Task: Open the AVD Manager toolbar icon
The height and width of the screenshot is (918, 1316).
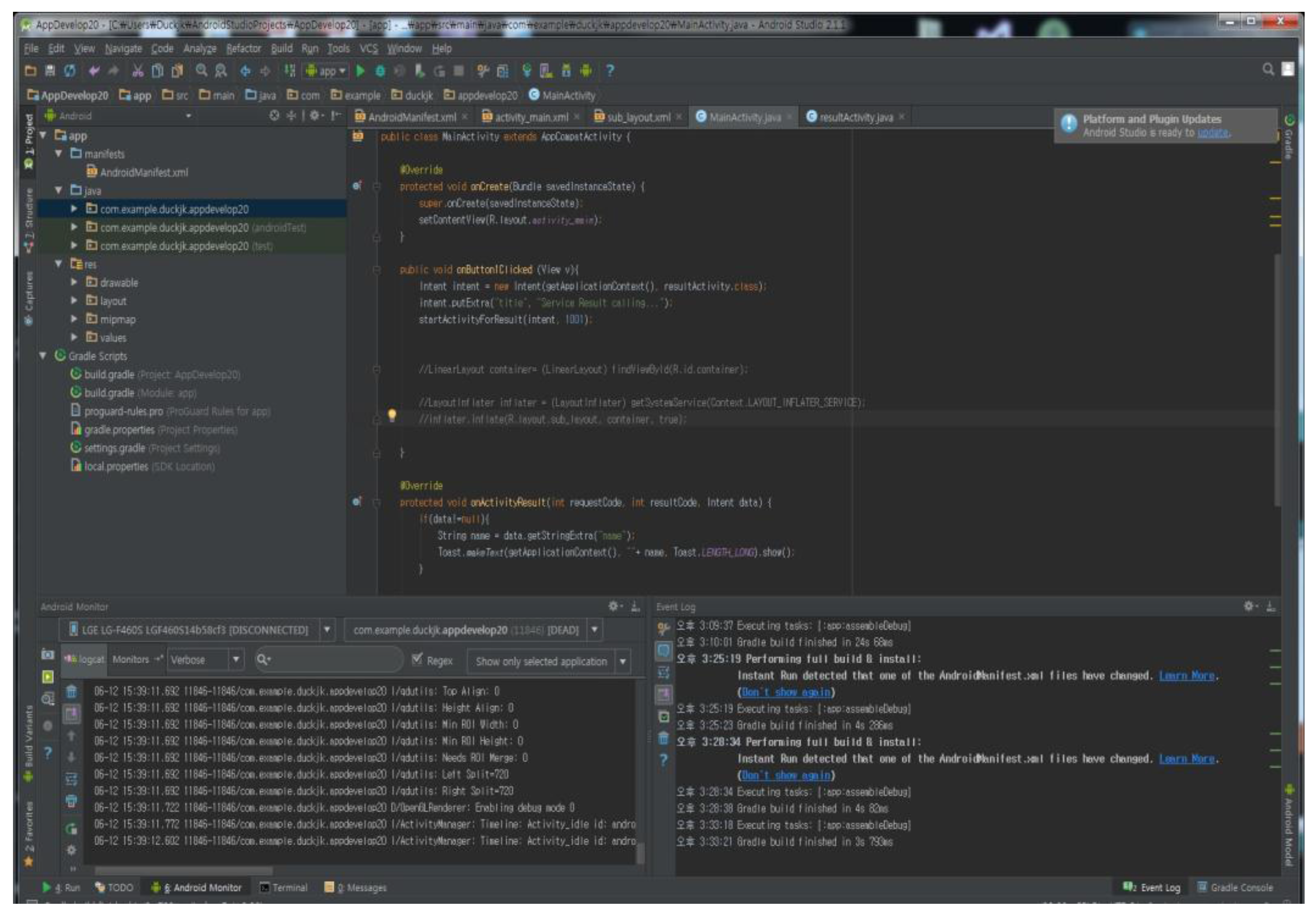Action: click(545, 71)
